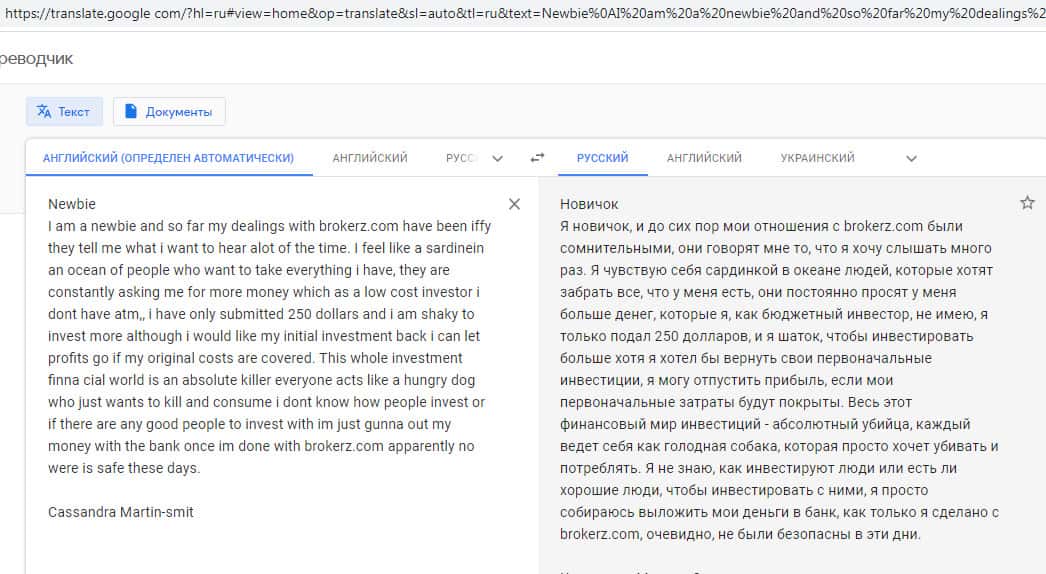Open the Документы translation mode
Viewport: 1046px width, 574px height.
coord(169,112)
